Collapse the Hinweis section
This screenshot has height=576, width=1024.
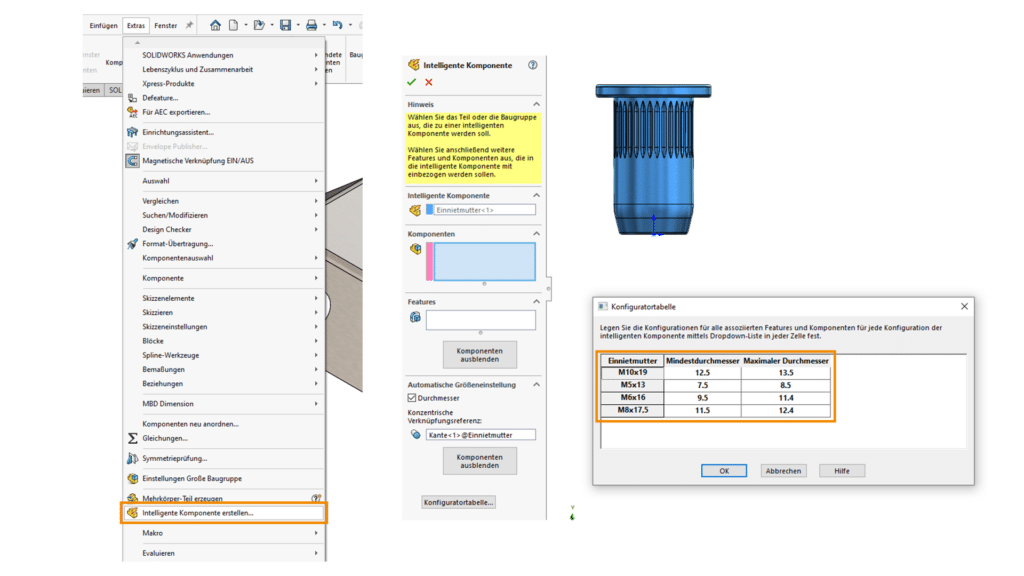point(537,105)
